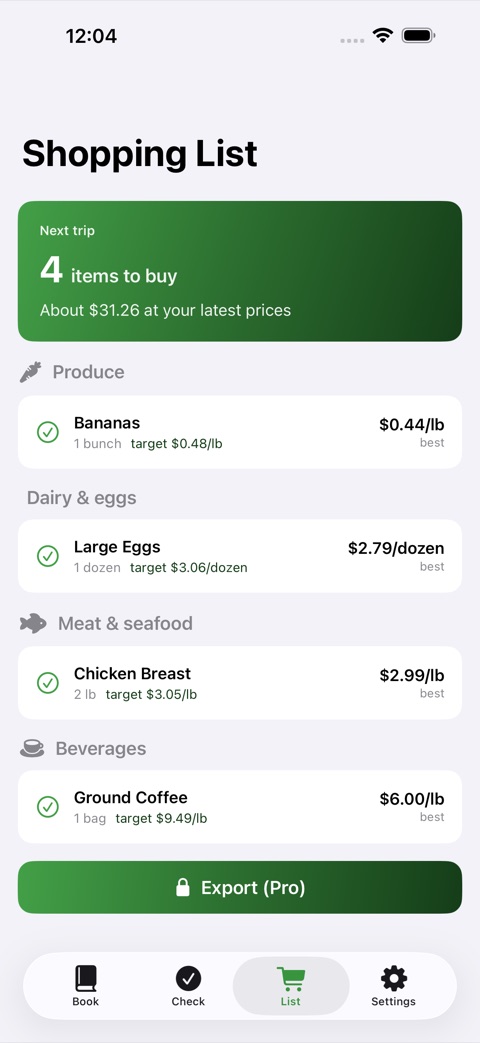Tap the Check tab checkmark icon

188,978
